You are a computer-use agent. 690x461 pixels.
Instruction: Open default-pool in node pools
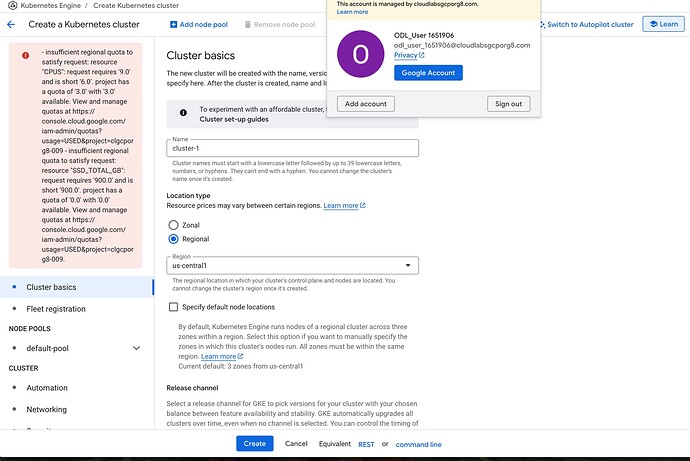point(48,348)
